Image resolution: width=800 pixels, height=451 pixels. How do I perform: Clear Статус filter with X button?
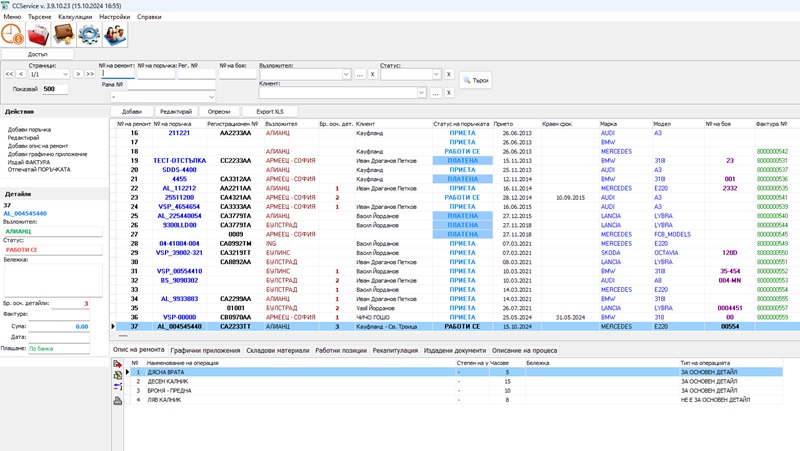[x=448, y=74]
